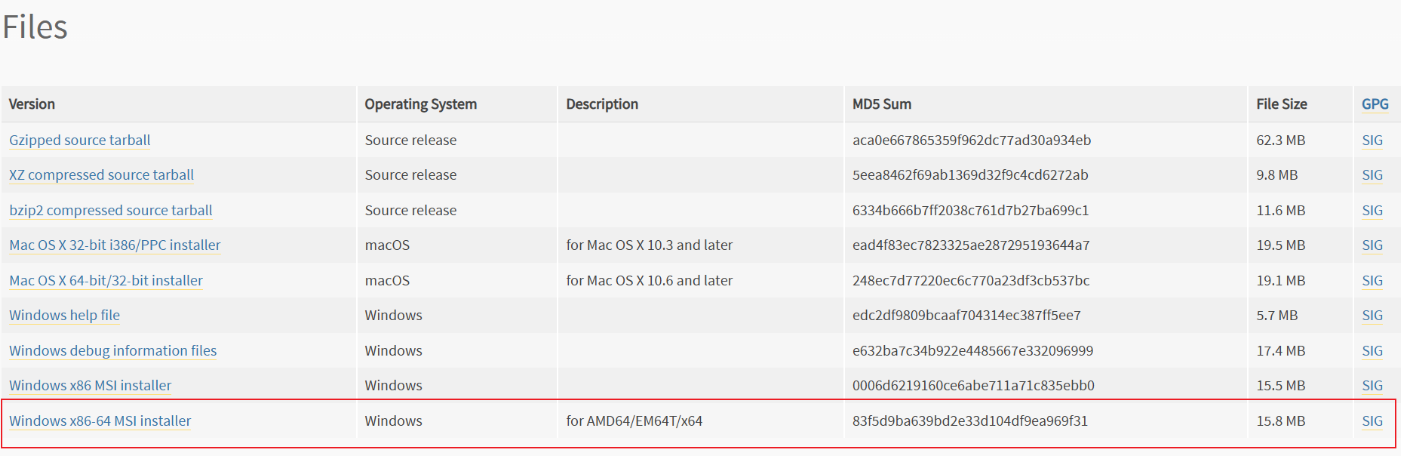Open SIG for Windows x86-64 MSI installer
Image resolution: width=1401 pixels, height=456 pixels.
pyautogui.click(x=1372, y=421)
